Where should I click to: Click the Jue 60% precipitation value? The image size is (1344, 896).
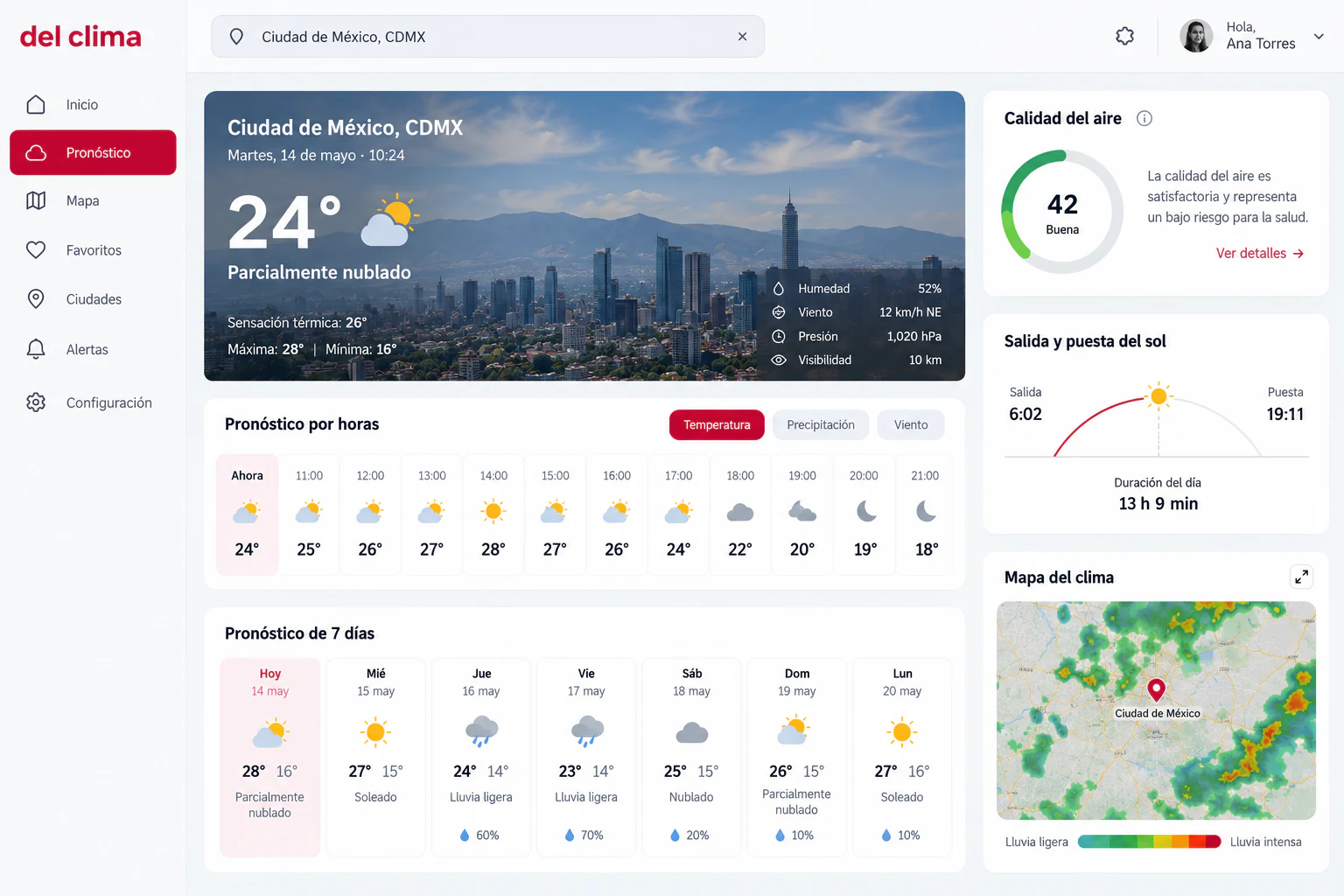tap(487, 836)
